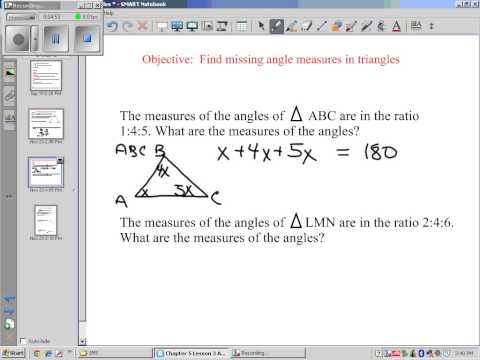Click the Dual Page Display icon
This screenshot has width=480, height=360.
pyautogui.click(x=192, y=26)
